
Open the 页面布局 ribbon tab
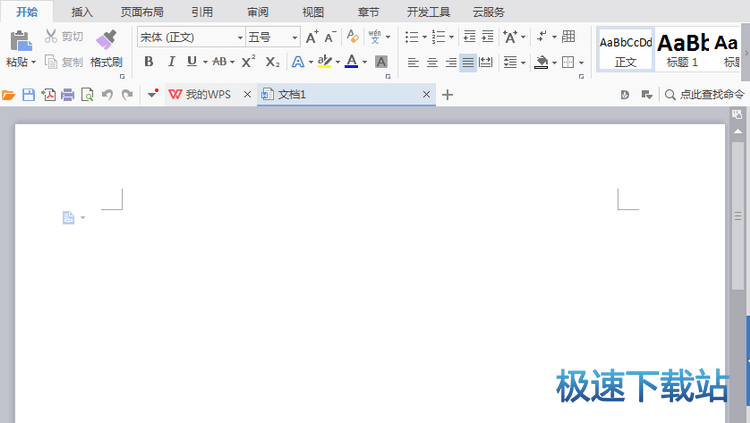tap(142, 12)
